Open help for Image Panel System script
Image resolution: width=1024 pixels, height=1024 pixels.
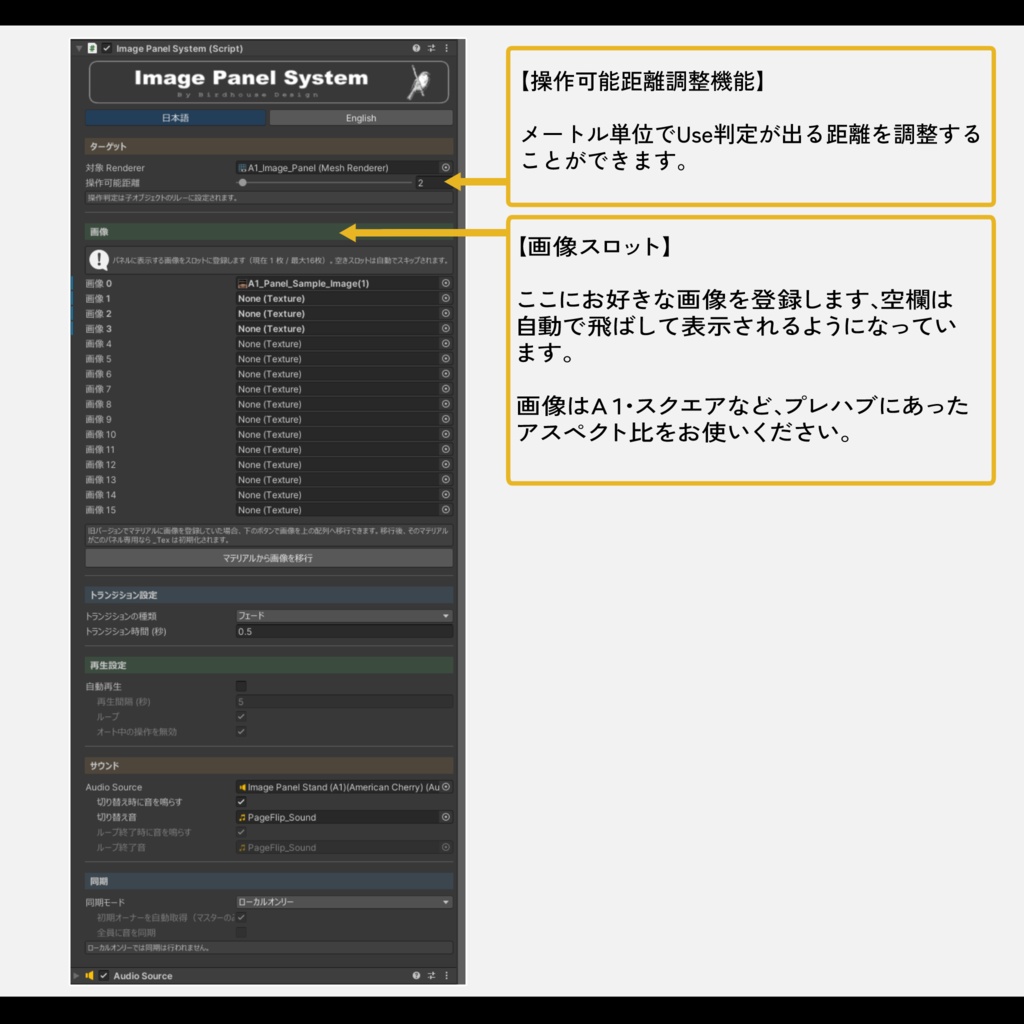coord(416,48)
